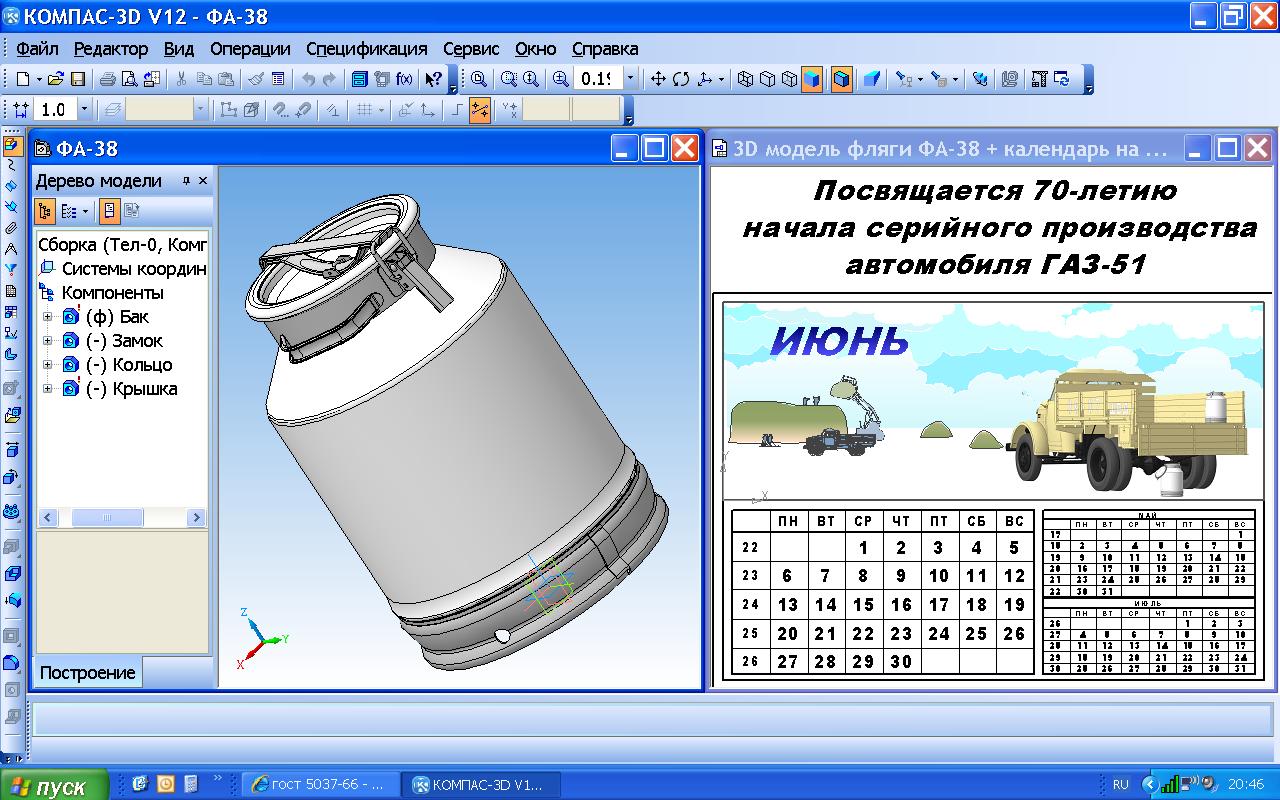The height and width of the screenshot is (800, 1280).
Task: Open the view orientation dropdown arrow
Action: coord(721,79)
